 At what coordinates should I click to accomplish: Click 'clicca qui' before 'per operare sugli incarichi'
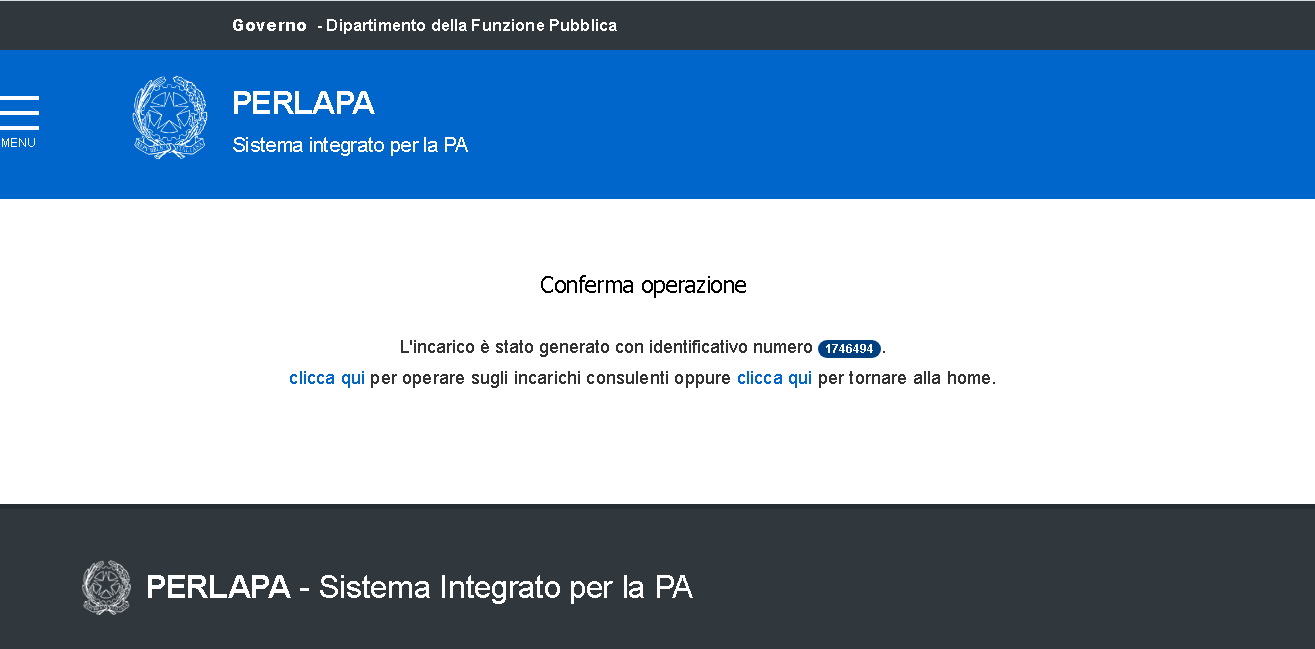pos(327,378)
